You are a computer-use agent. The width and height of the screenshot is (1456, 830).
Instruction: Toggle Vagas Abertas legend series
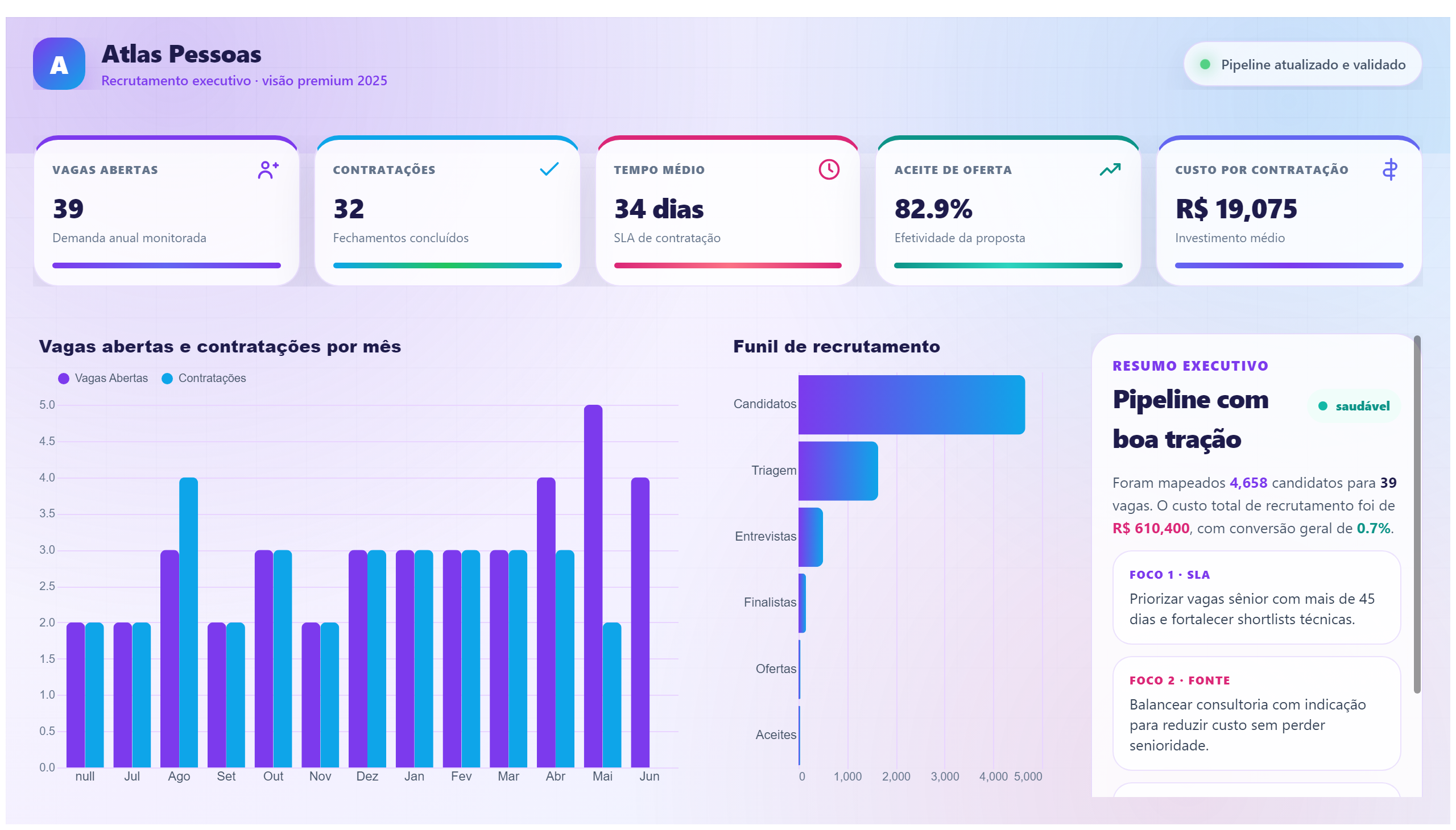tap(103, 379)
